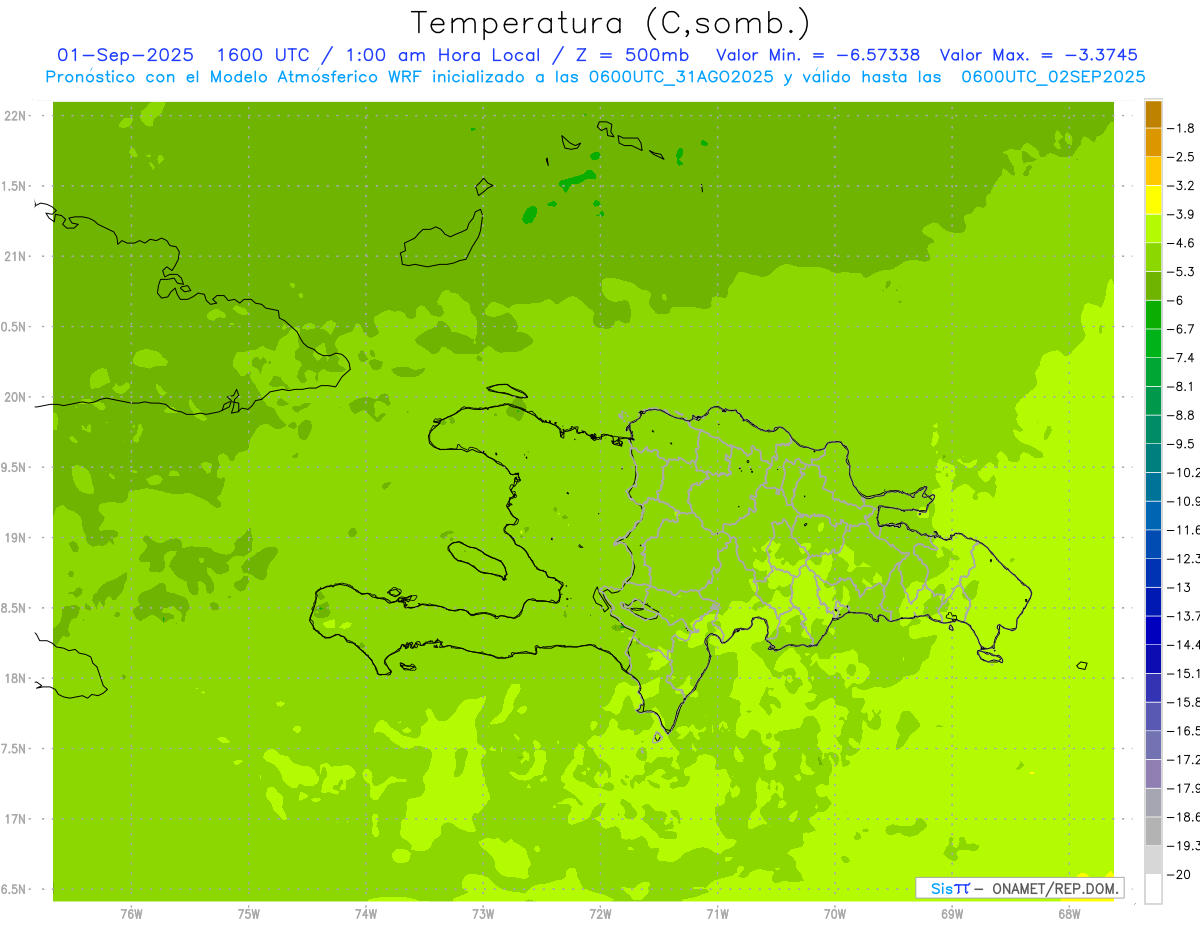Click the title Temperatura (C,somb.)
This screenshot has height=927, width=1200.
pyautogui.click(x=610, y=22)
